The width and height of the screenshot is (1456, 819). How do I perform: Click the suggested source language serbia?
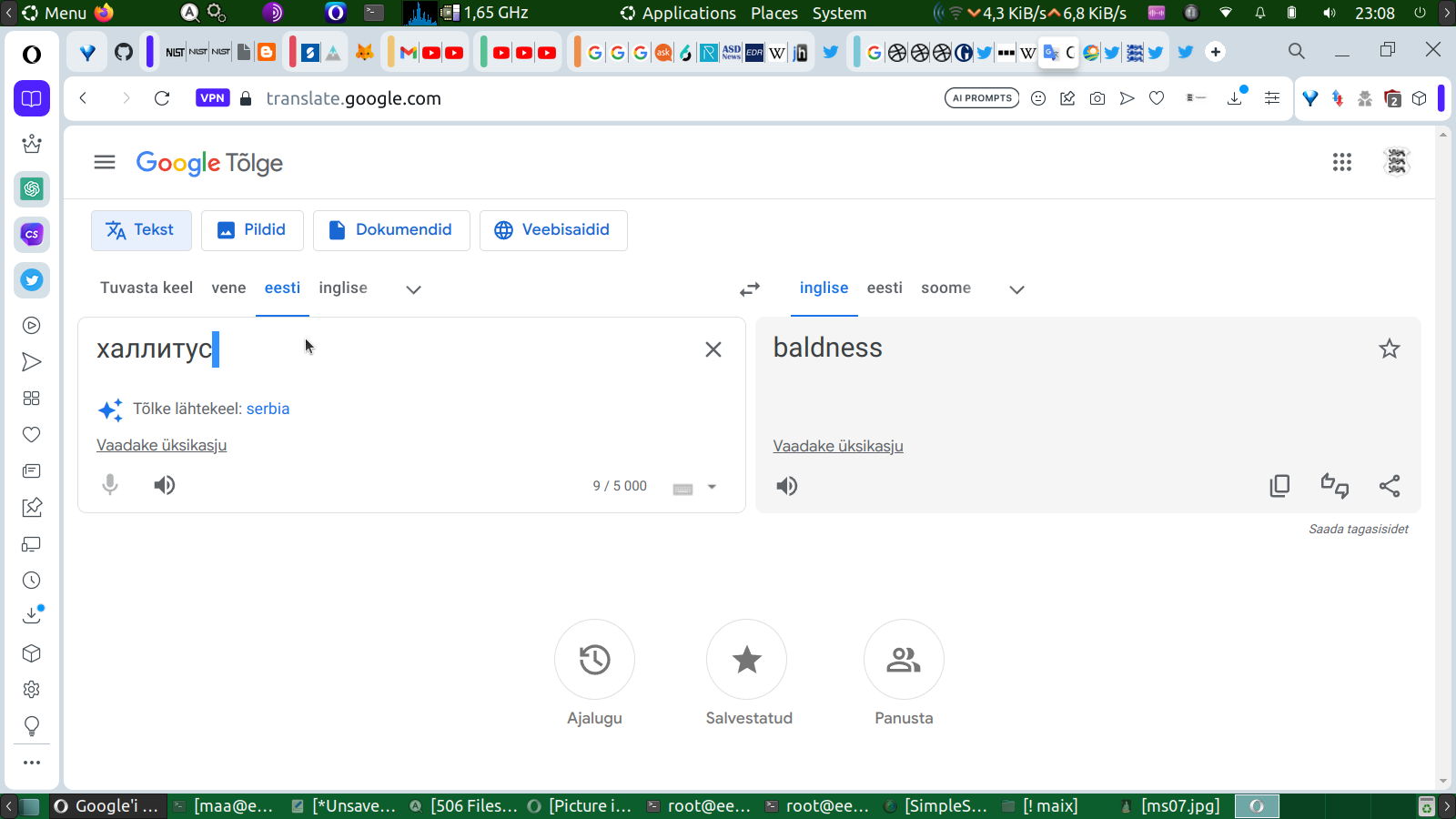coord(268,409)
